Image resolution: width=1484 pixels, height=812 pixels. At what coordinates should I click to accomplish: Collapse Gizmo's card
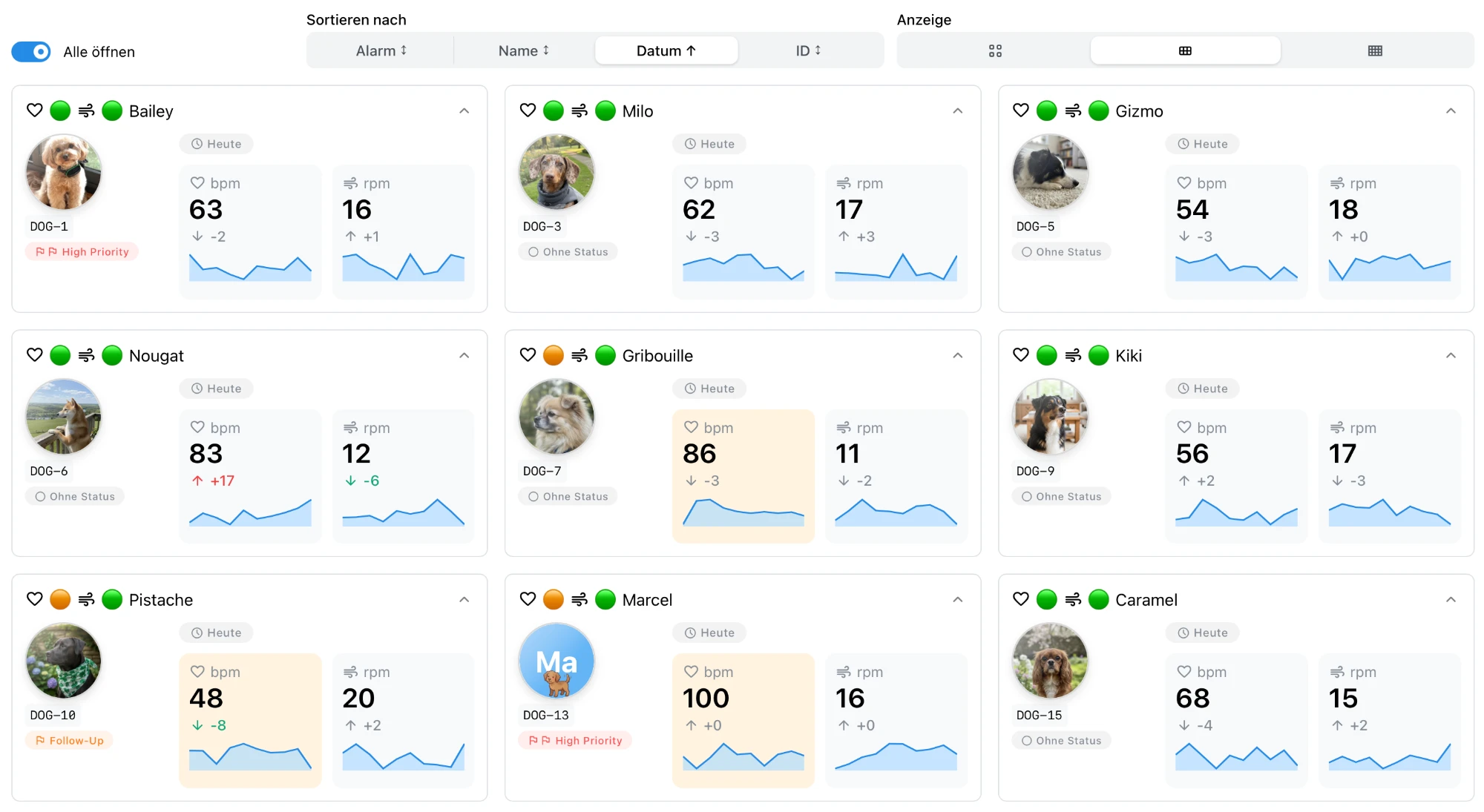[1451, 111]
